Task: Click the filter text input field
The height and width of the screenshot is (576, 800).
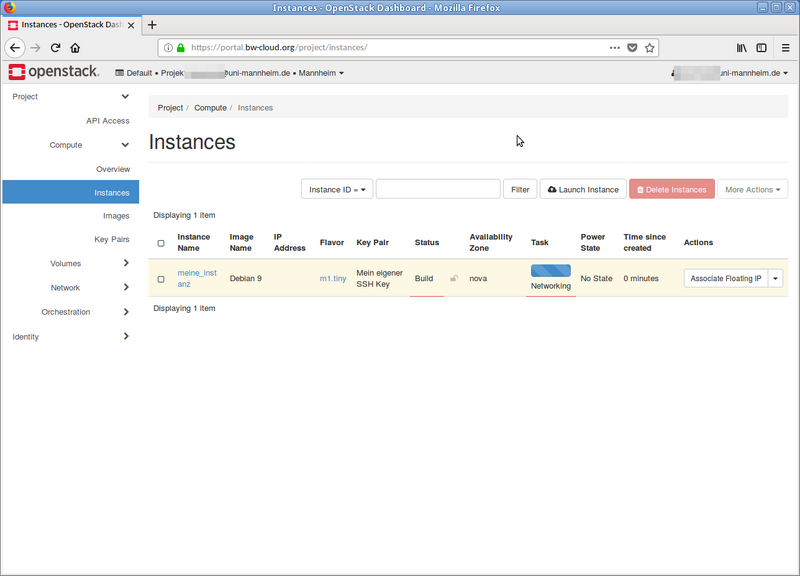Action: click(x=438, y=189)
